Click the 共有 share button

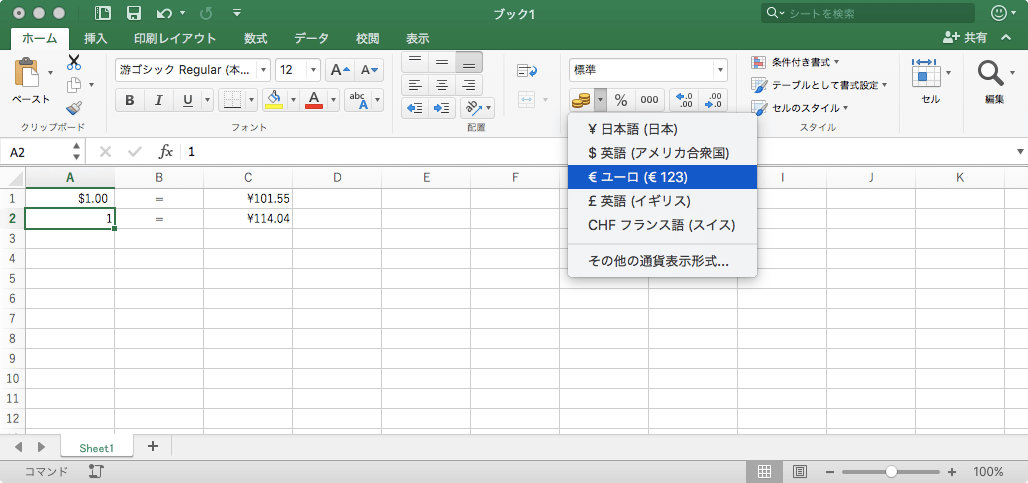click(964, 38)
